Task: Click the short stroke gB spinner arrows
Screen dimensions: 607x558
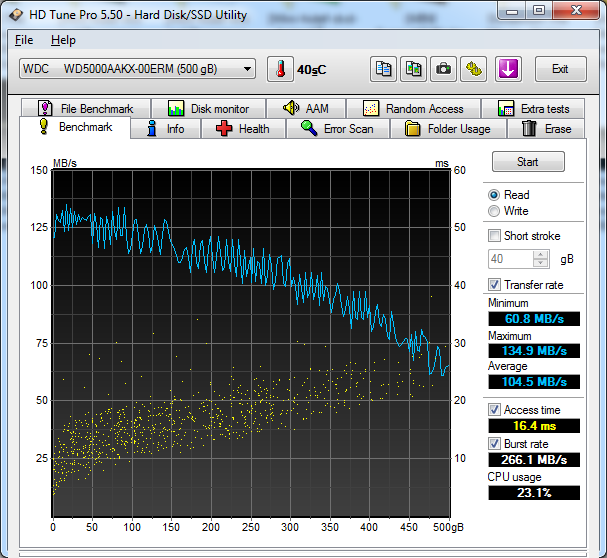Action: click(x=541, y=259)
